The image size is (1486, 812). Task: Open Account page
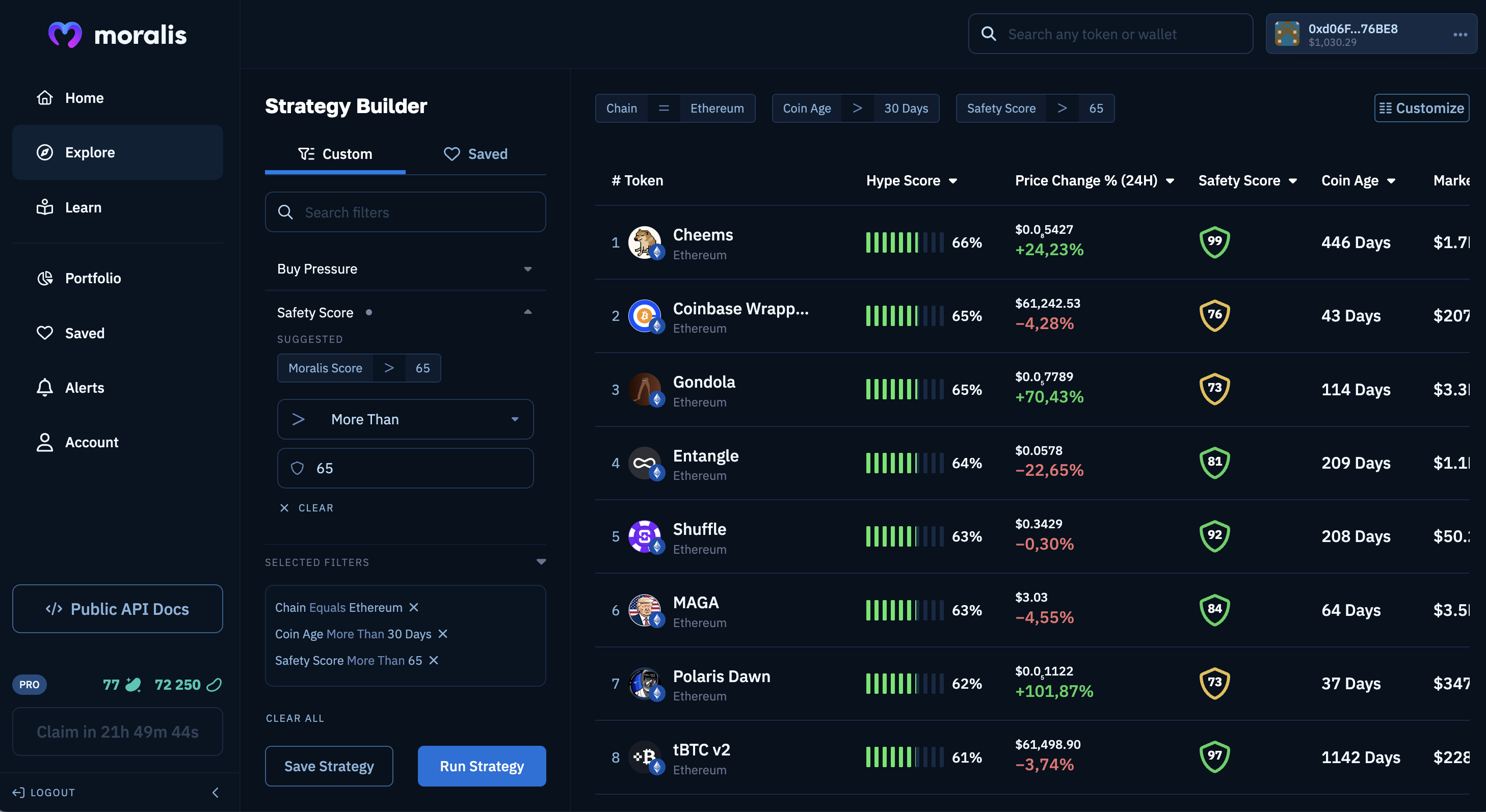coord(118,442)
